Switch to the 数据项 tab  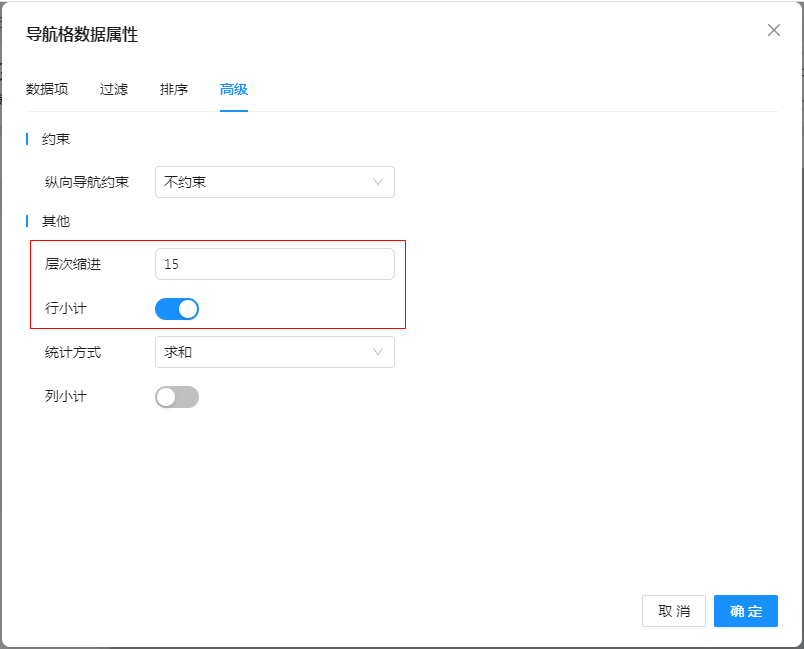pyautogui.click(x=47, y=89)
